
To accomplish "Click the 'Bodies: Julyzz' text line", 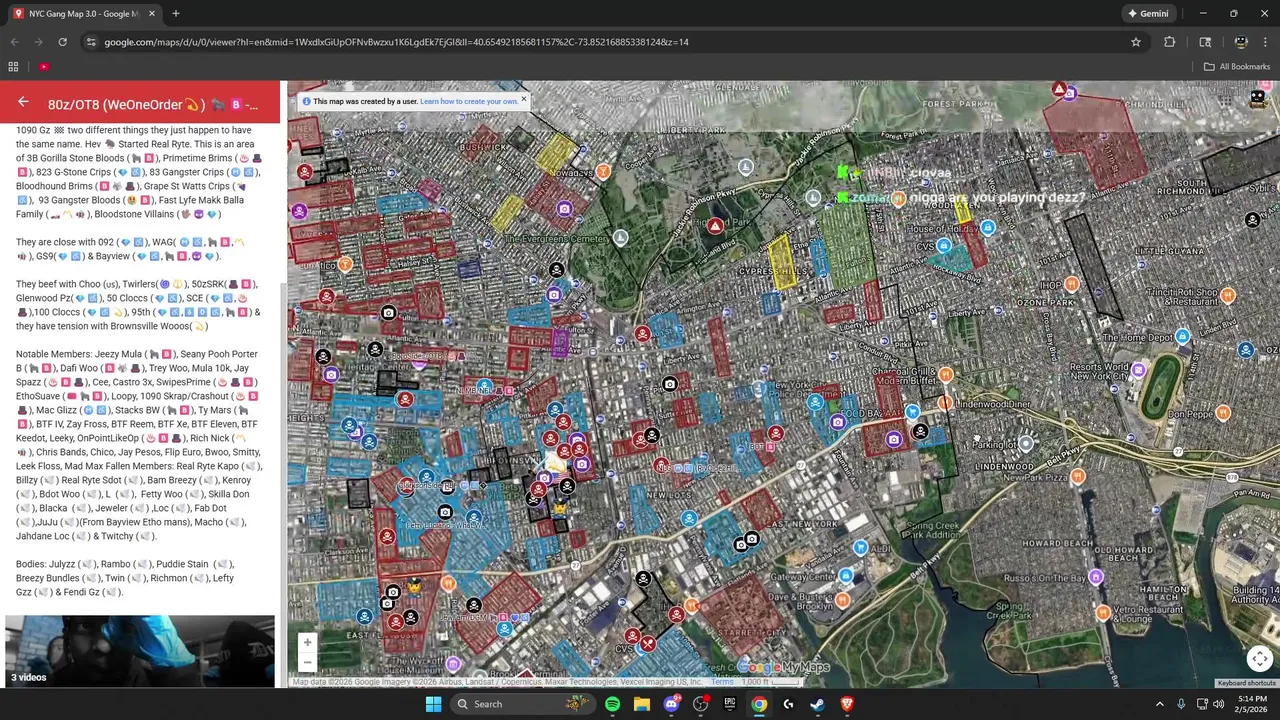I will click(x=126, y=578).
